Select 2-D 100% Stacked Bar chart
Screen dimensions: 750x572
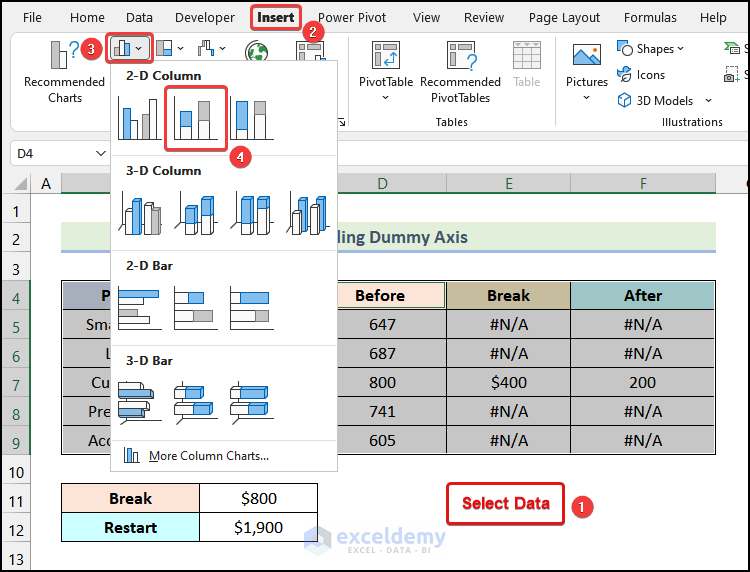coord(252,308)
